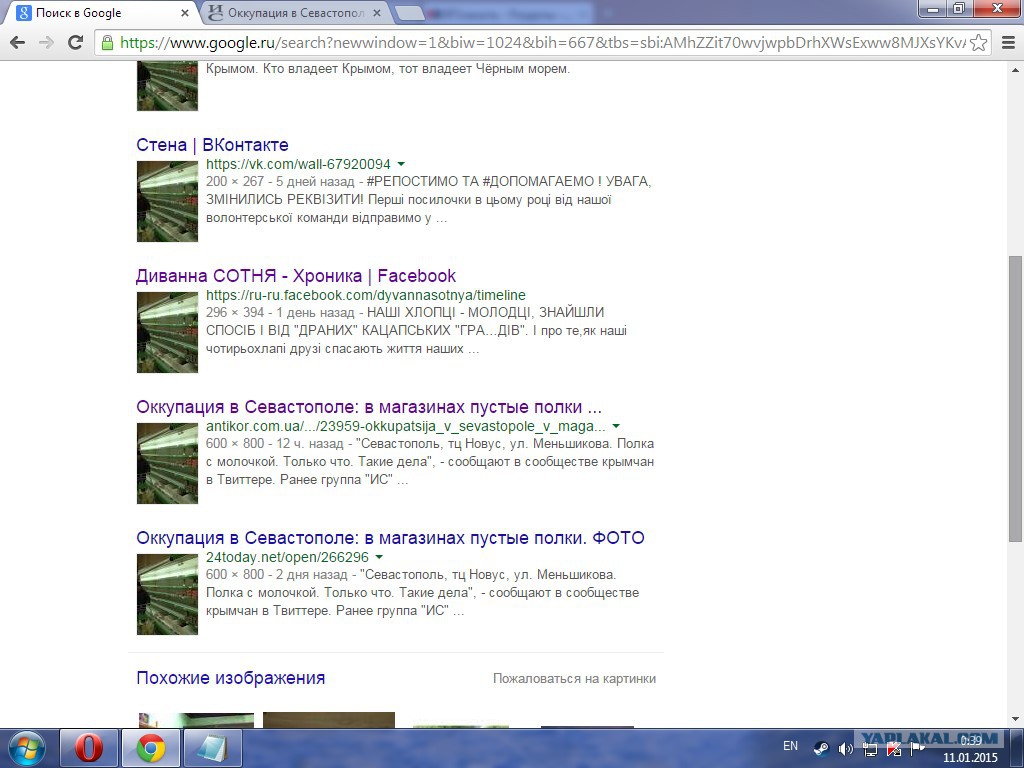This screenshot has width=1024, height=768.
Task: Expand the dropdown arrow next to 24today.net/open/266296
Action: 379,557
